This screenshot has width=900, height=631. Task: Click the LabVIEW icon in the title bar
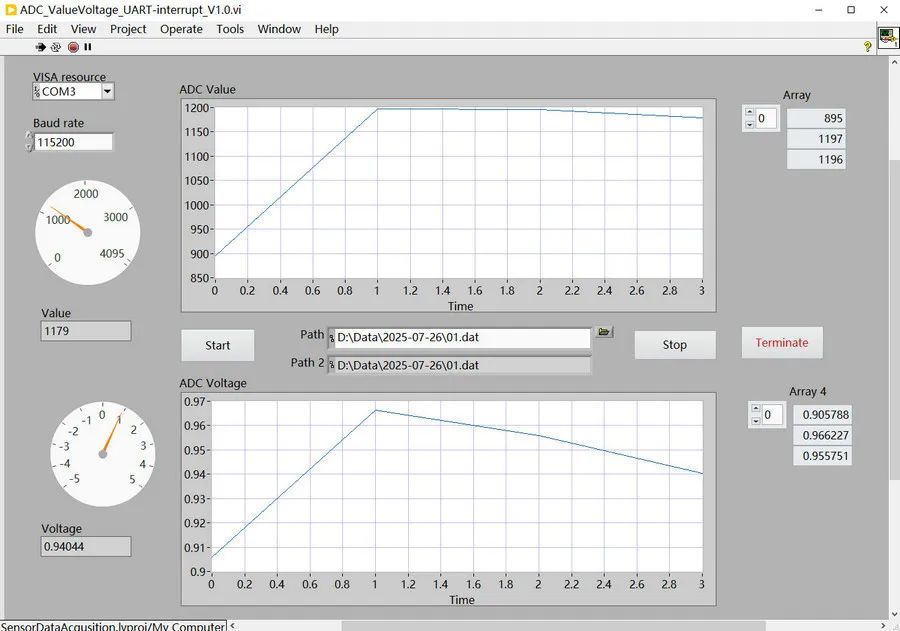(10, 10)
